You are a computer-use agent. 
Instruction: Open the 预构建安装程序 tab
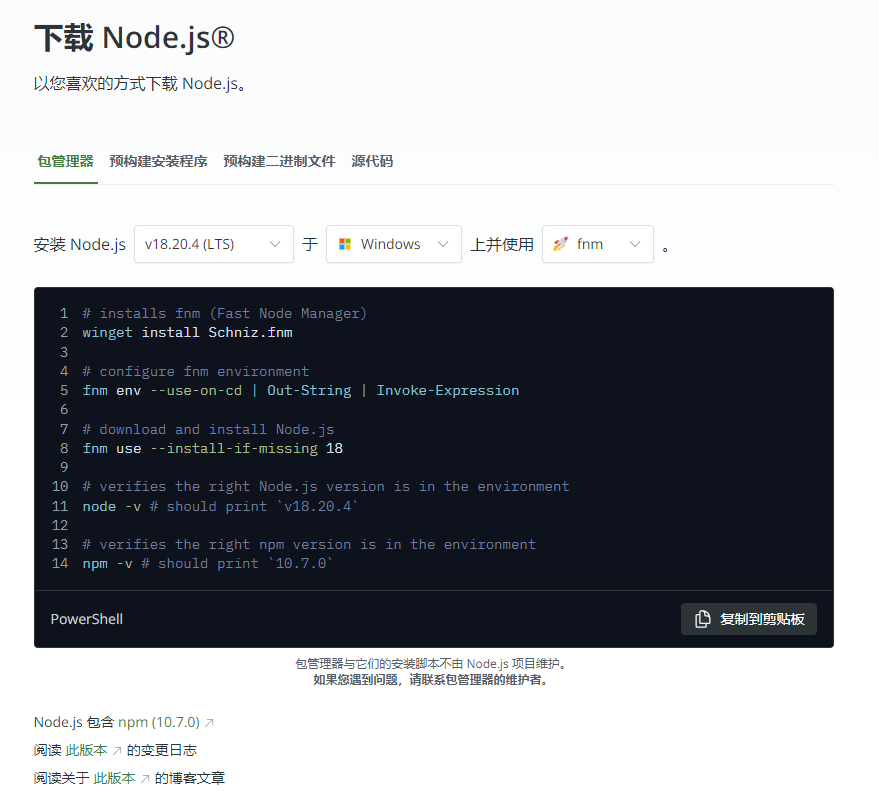(x=158, y=161)
